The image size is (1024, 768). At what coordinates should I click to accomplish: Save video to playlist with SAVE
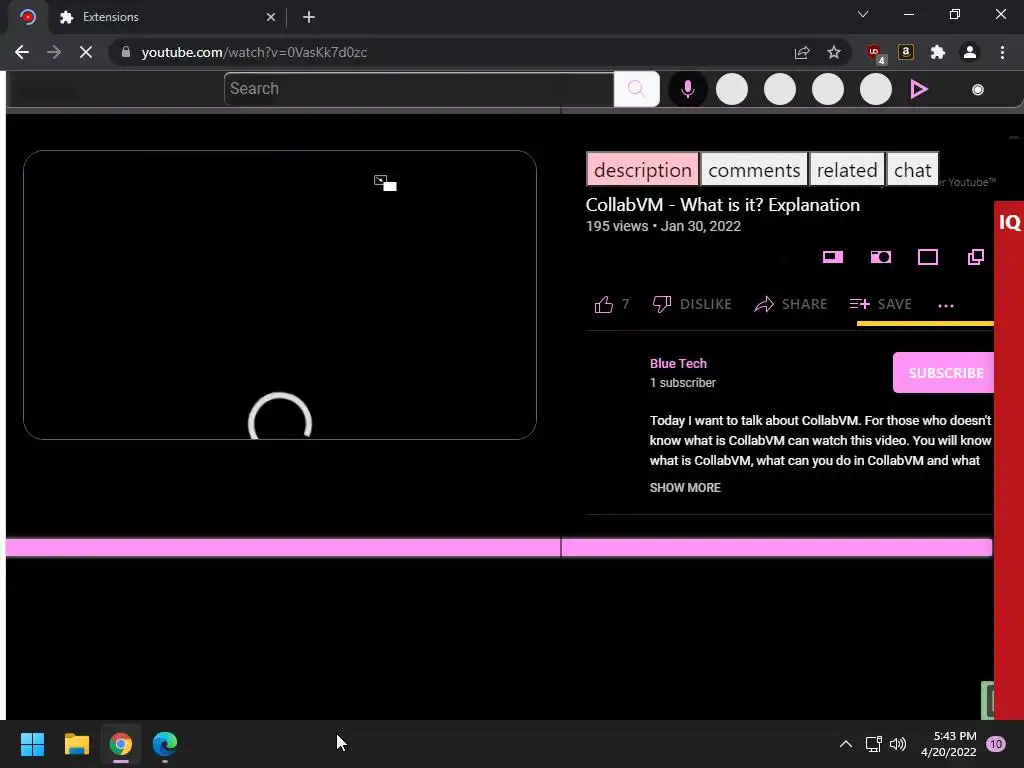tap(880, 304)
